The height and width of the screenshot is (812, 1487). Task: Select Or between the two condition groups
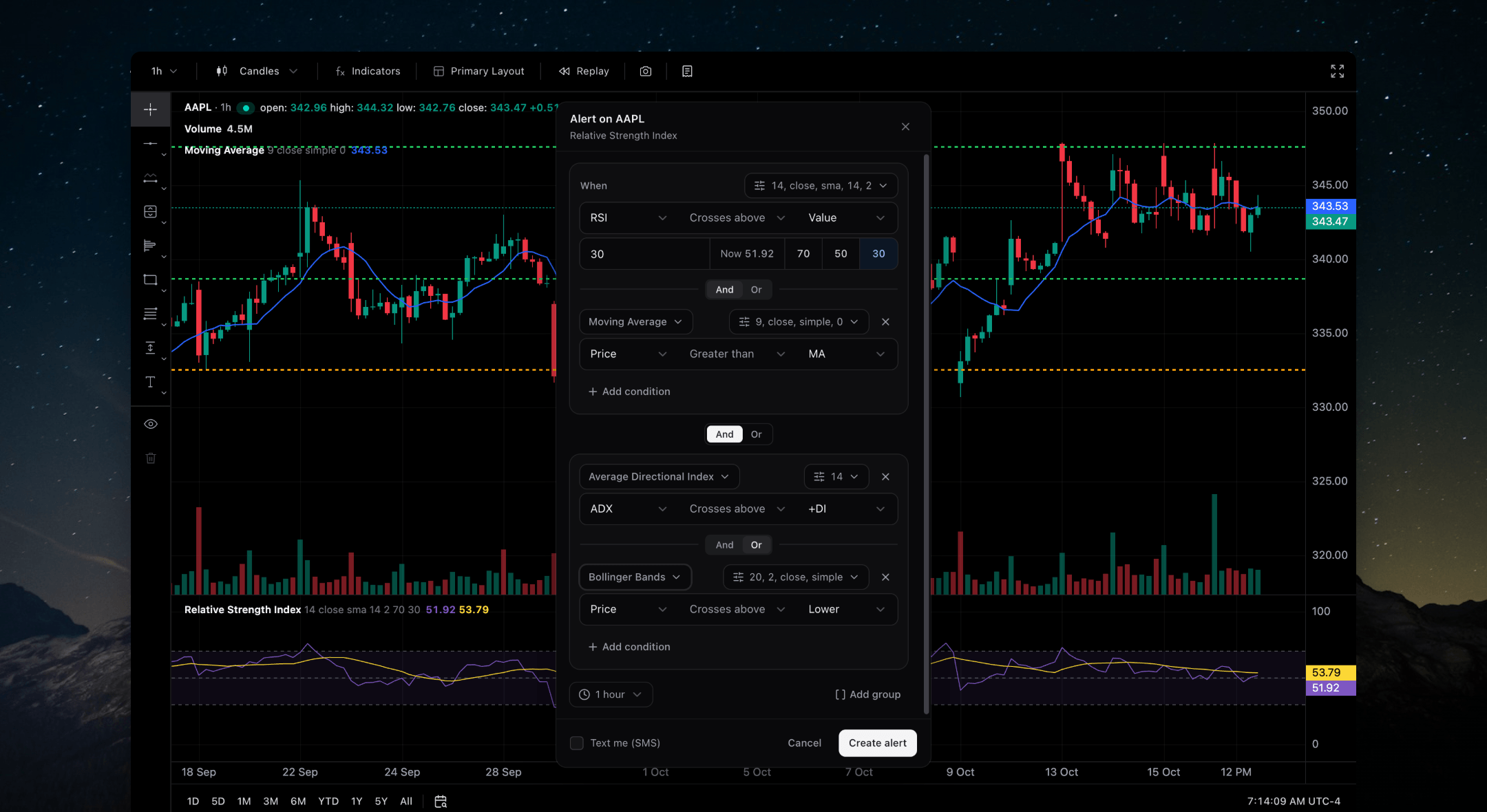coord(756,434)
